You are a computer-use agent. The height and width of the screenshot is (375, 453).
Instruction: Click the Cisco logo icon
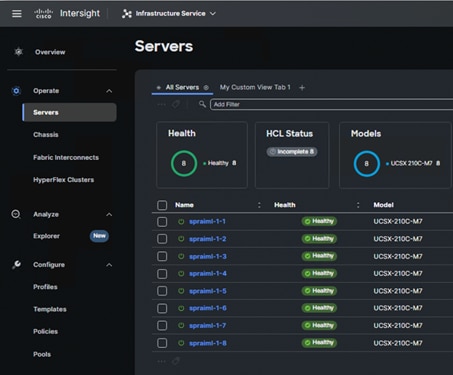click(43, 14)
